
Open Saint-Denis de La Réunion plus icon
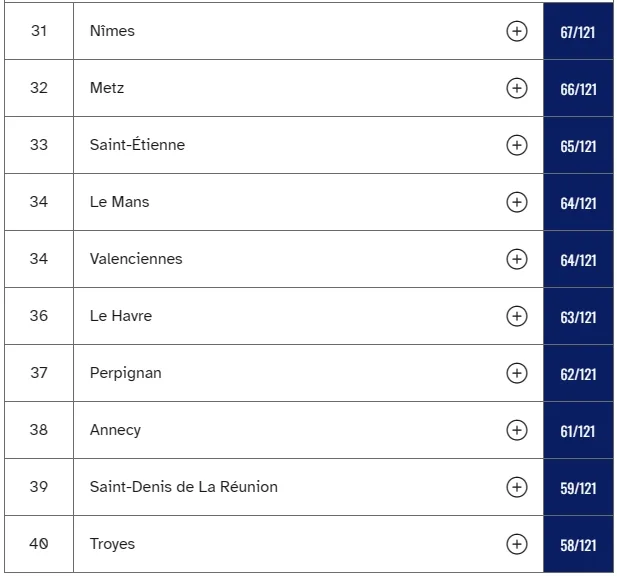click(x=516, y=487)
